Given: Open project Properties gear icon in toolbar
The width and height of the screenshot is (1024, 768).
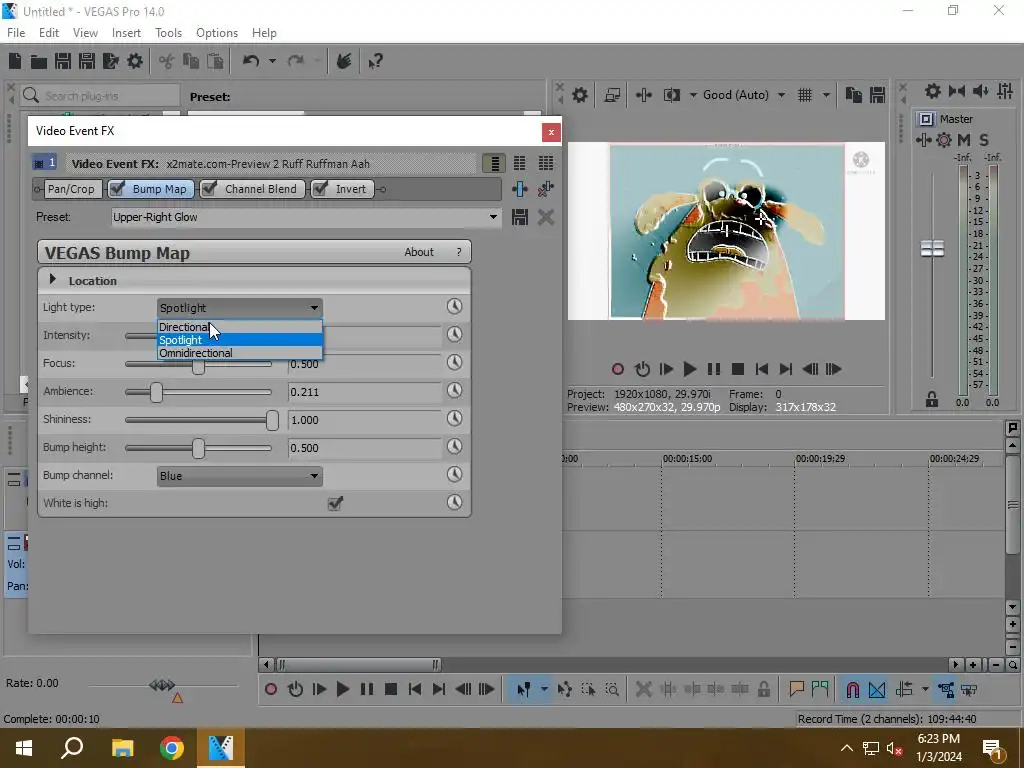Looking at the screenshot, I should coord(135,61).
